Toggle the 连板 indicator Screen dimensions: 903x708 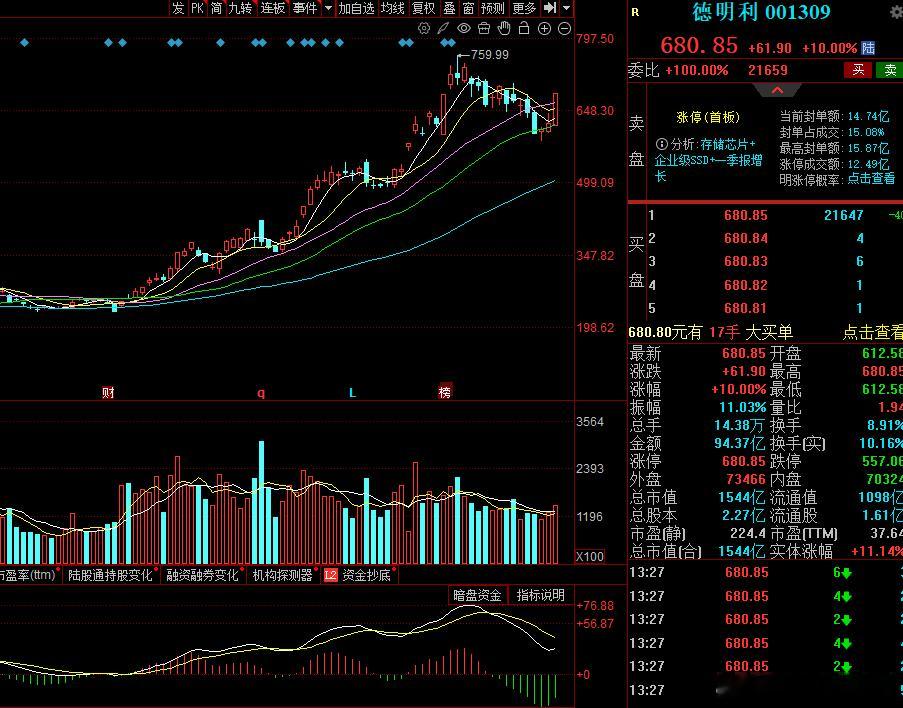[x=272, y=7]
